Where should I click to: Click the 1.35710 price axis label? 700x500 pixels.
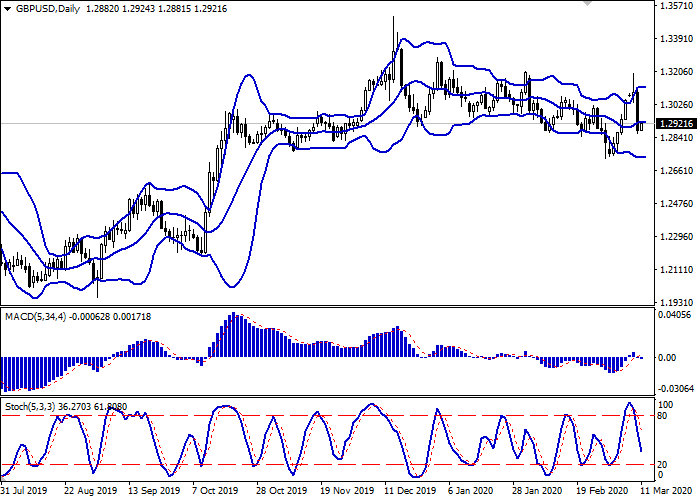click(676, 7)
